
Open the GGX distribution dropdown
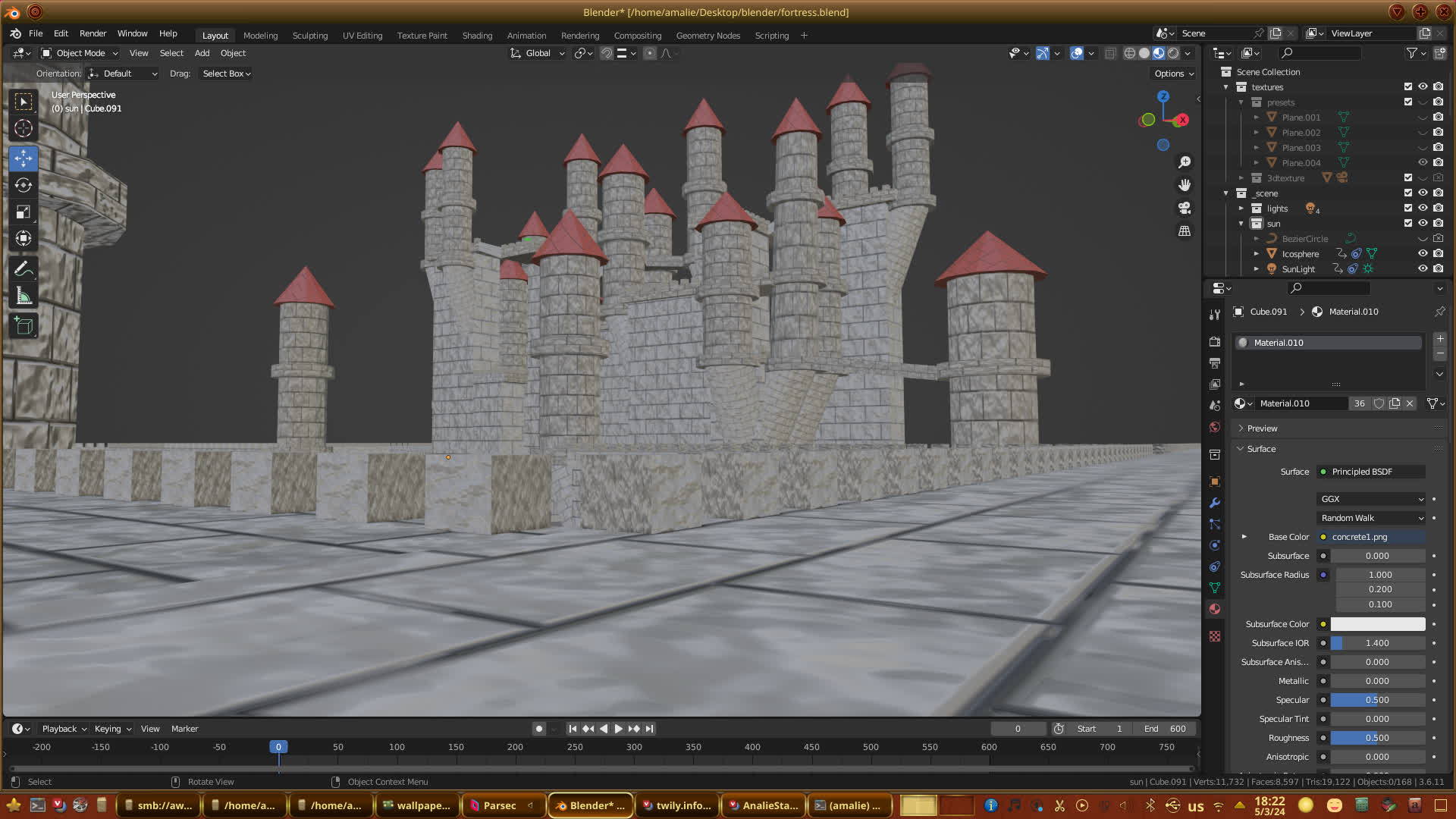(x=1372, y=499)
